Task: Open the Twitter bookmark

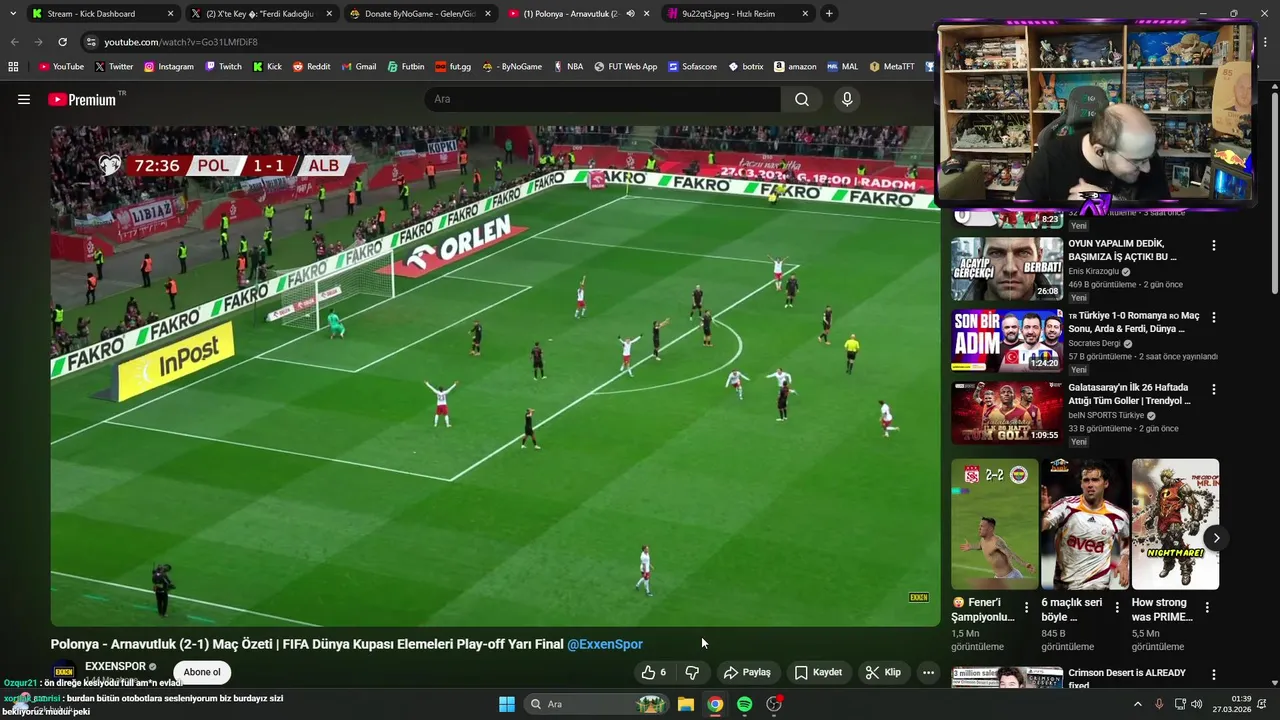Action: [x=113, y=67]
